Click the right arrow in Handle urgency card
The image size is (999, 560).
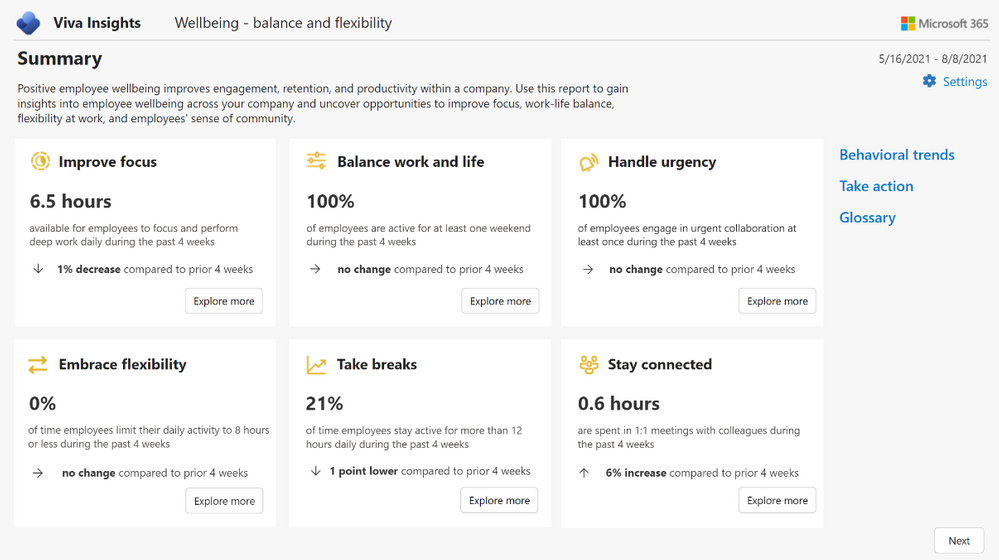point(588,269)
